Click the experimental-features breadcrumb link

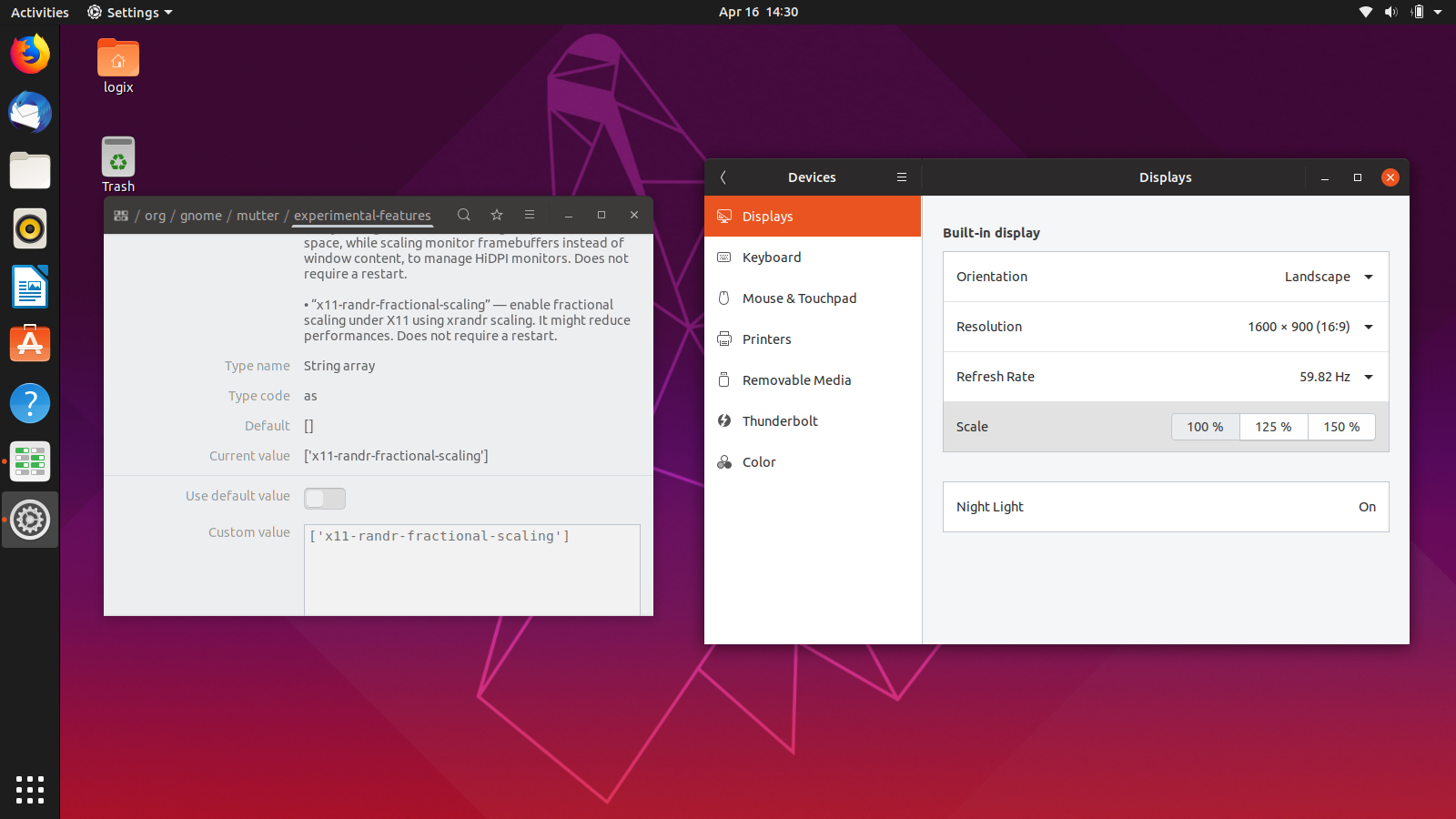pos(361,215)
